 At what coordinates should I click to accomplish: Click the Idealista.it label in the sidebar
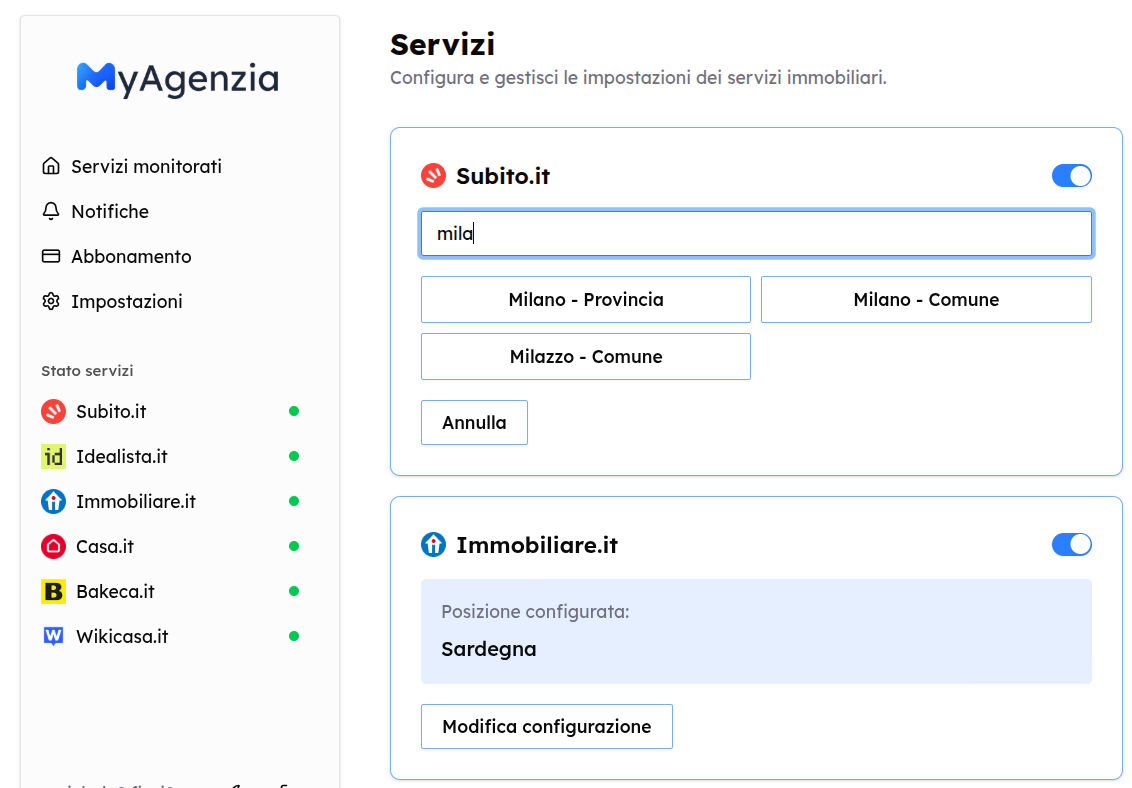(x=122, y=456)
